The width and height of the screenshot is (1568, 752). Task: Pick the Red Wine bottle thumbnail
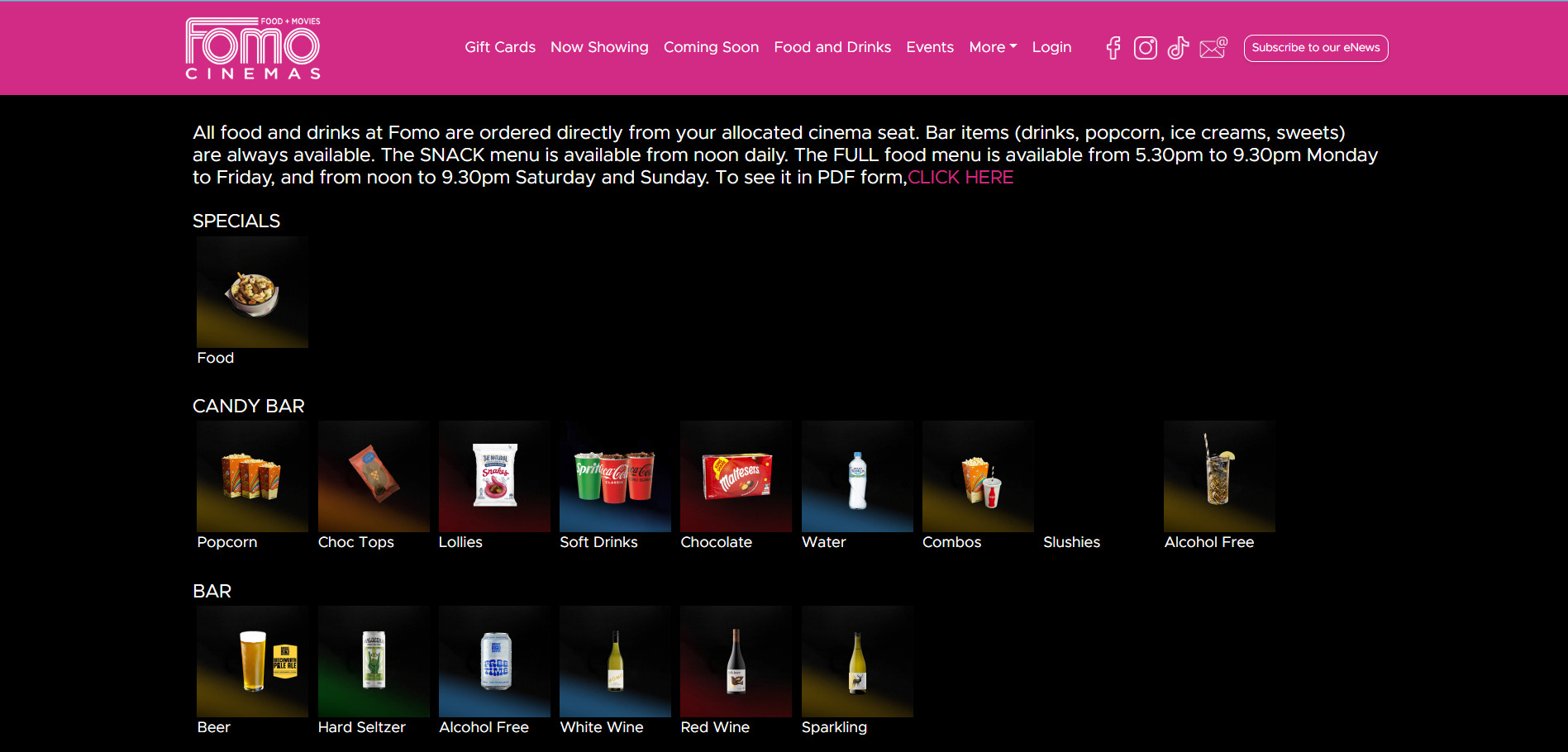(x=736, y=661)
